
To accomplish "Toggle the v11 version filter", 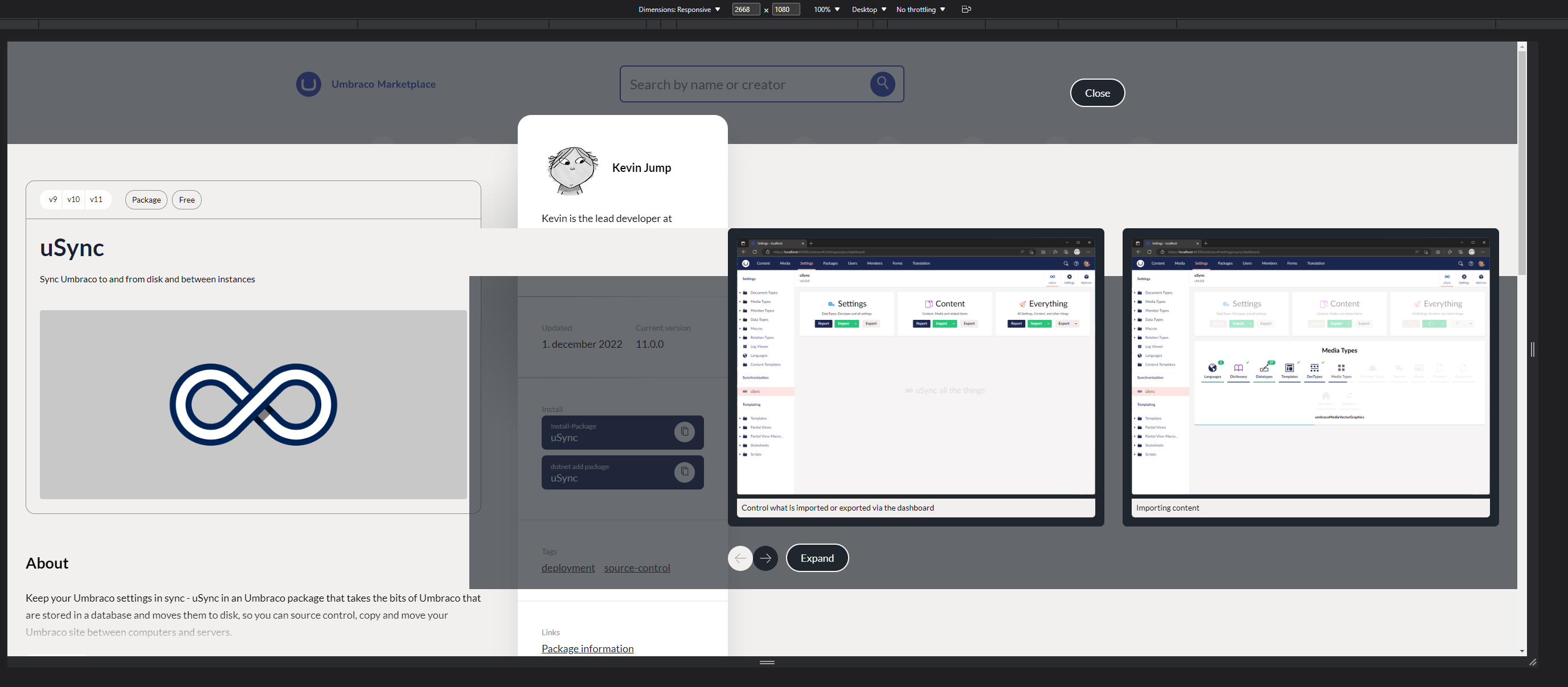I will pos(96,200).
